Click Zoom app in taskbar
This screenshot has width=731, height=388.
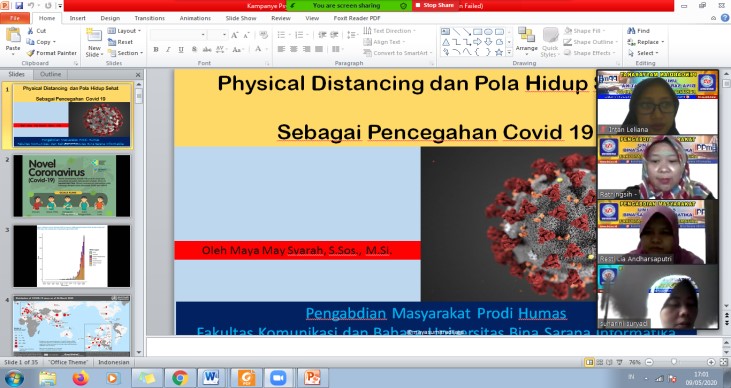point(278,378)
